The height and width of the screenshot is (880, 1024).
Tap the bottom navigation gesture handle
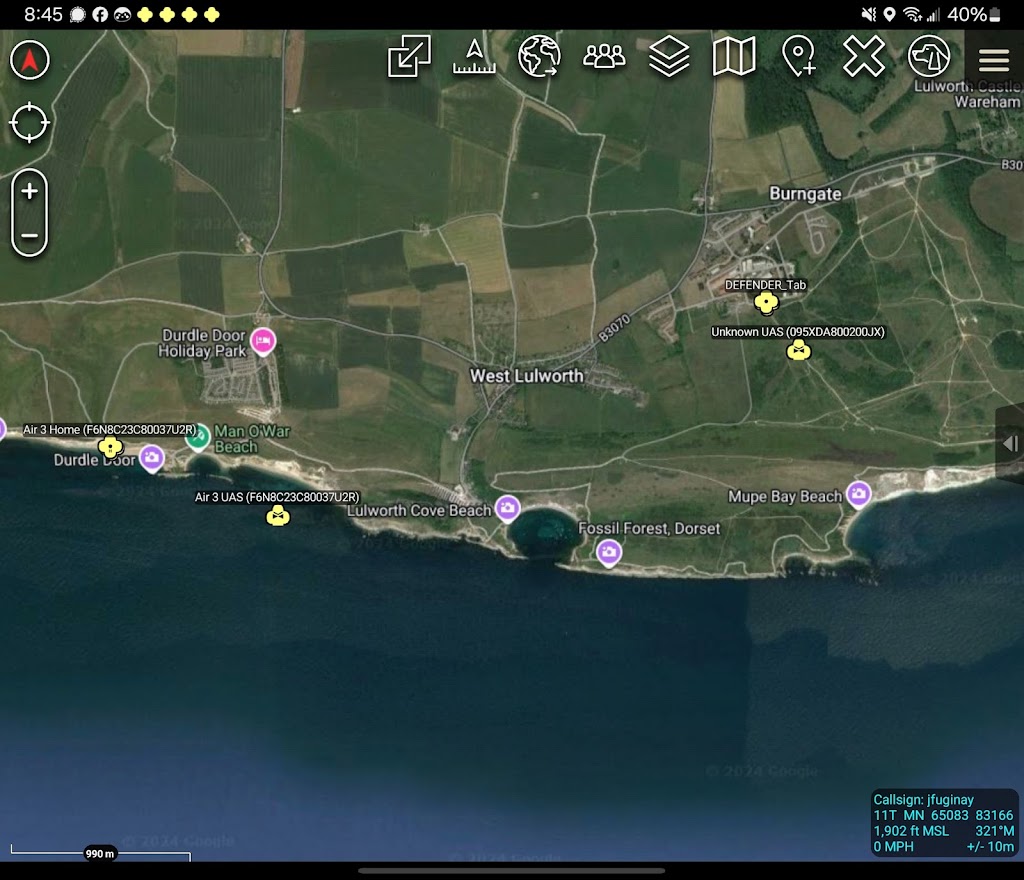511,870
